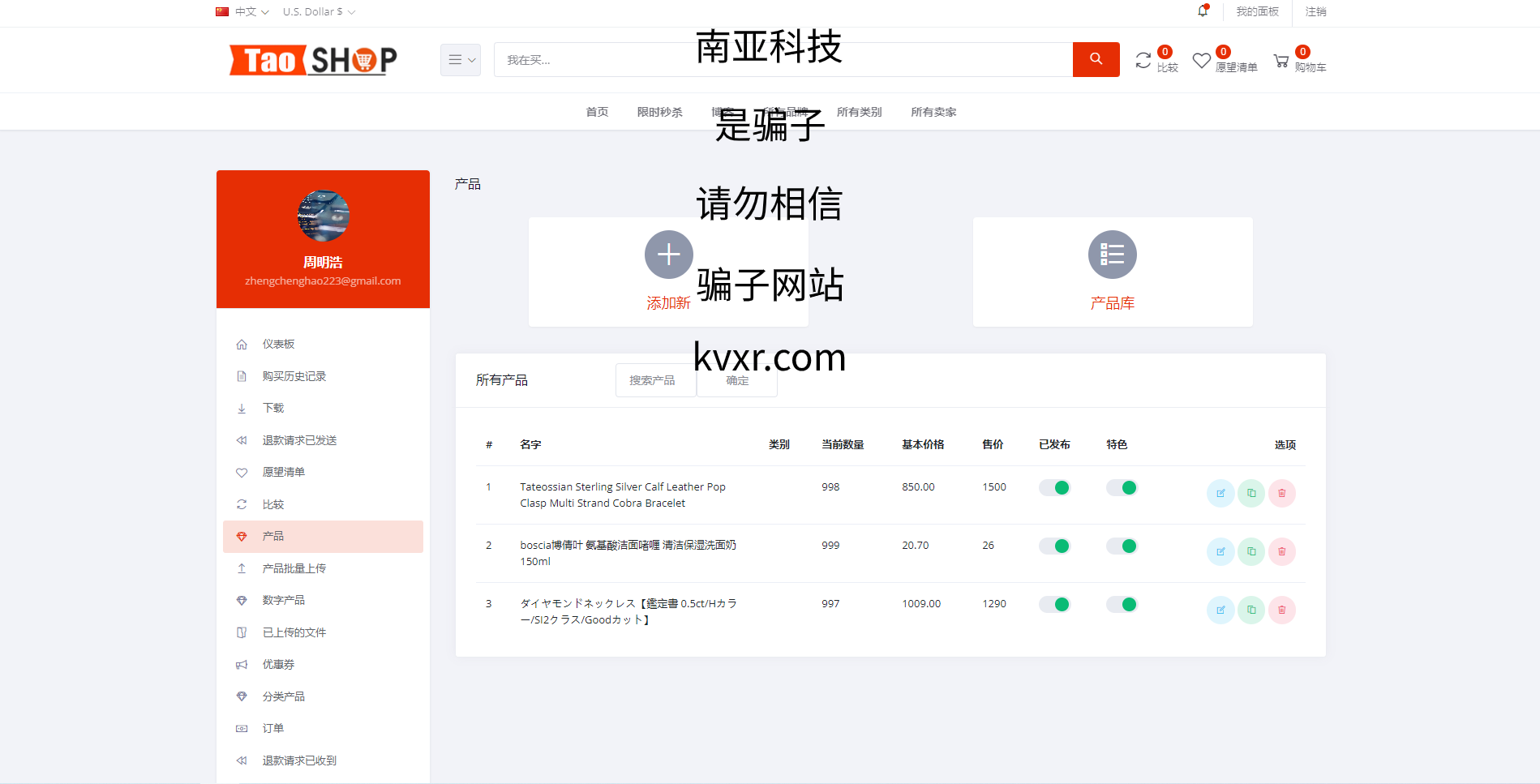Toggle featured switch for Tateossian bracelet
The height and width of the screenshot is (784, 1540).
click(x=1122, y=487)
